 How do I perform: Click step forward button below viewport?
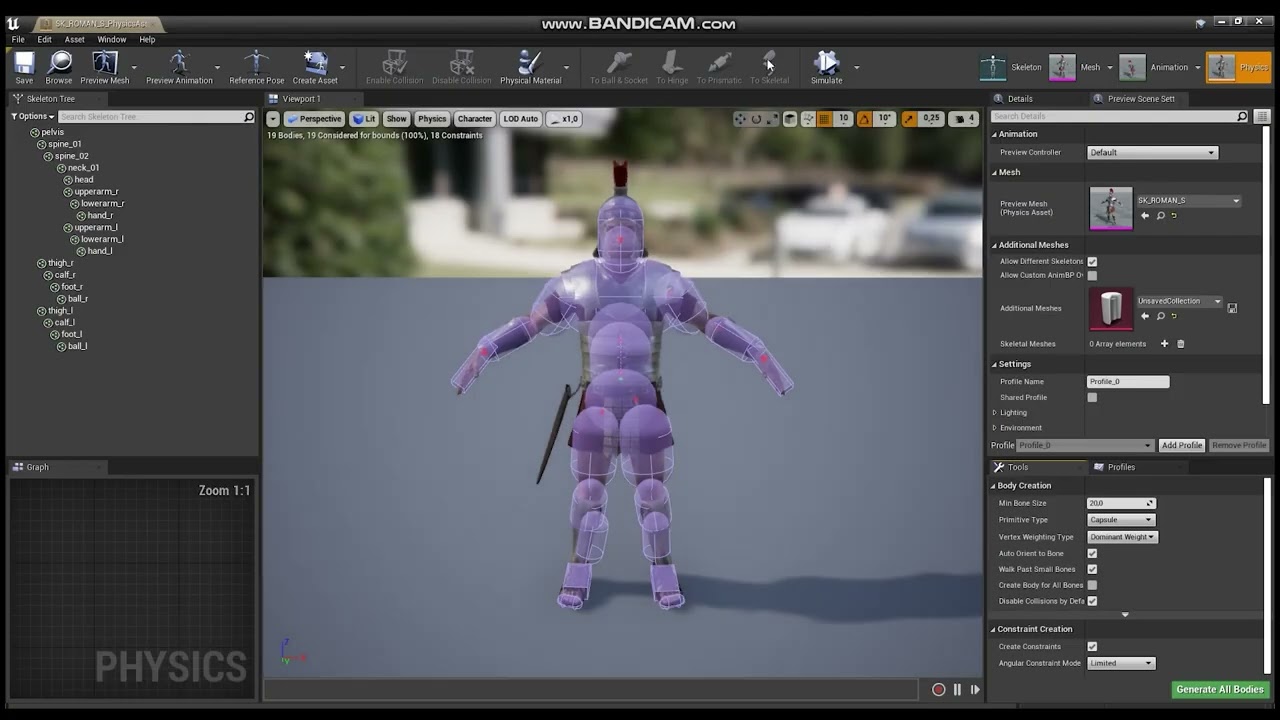975,689
